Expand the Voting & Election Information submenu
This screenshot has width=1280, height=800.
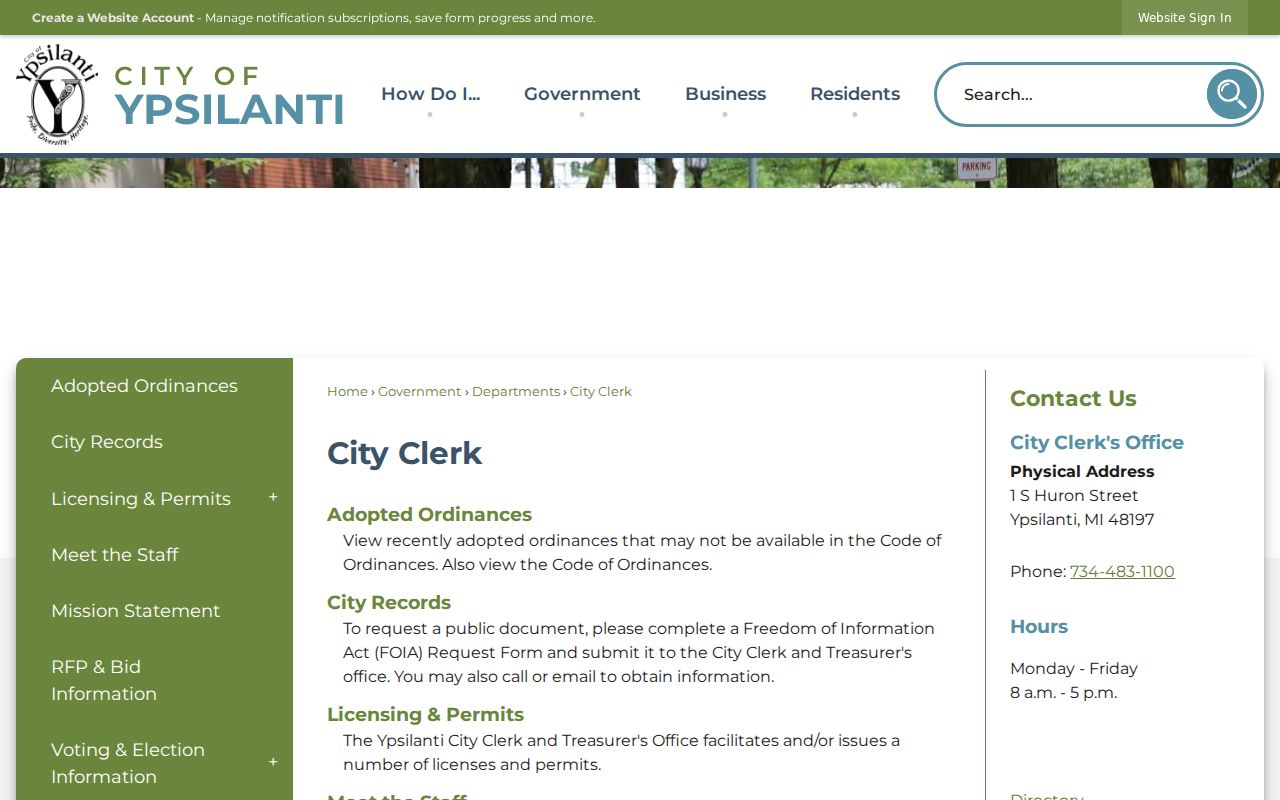coord(273,763)
